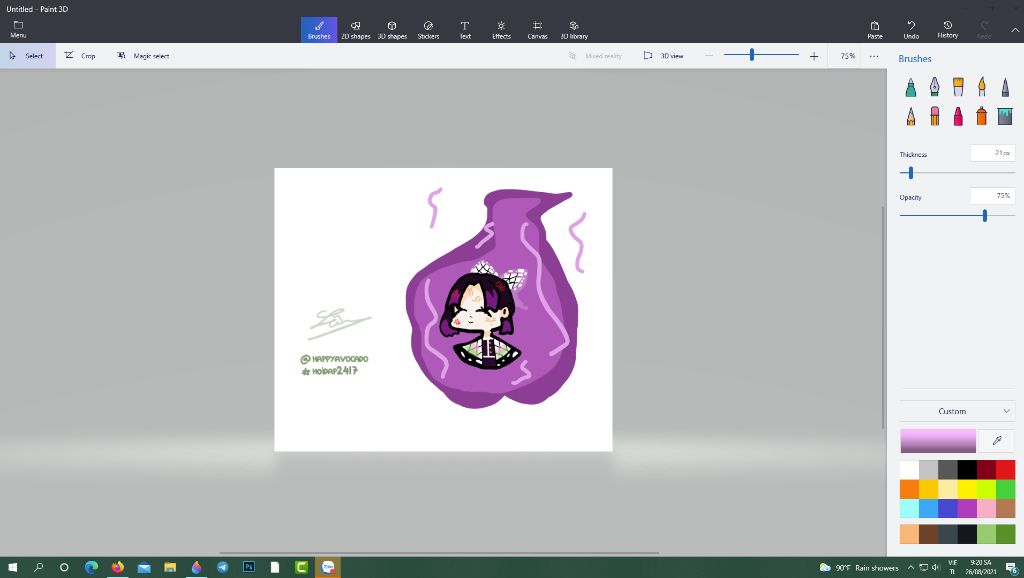Click the zoom in plus icon

pos(814,56)
